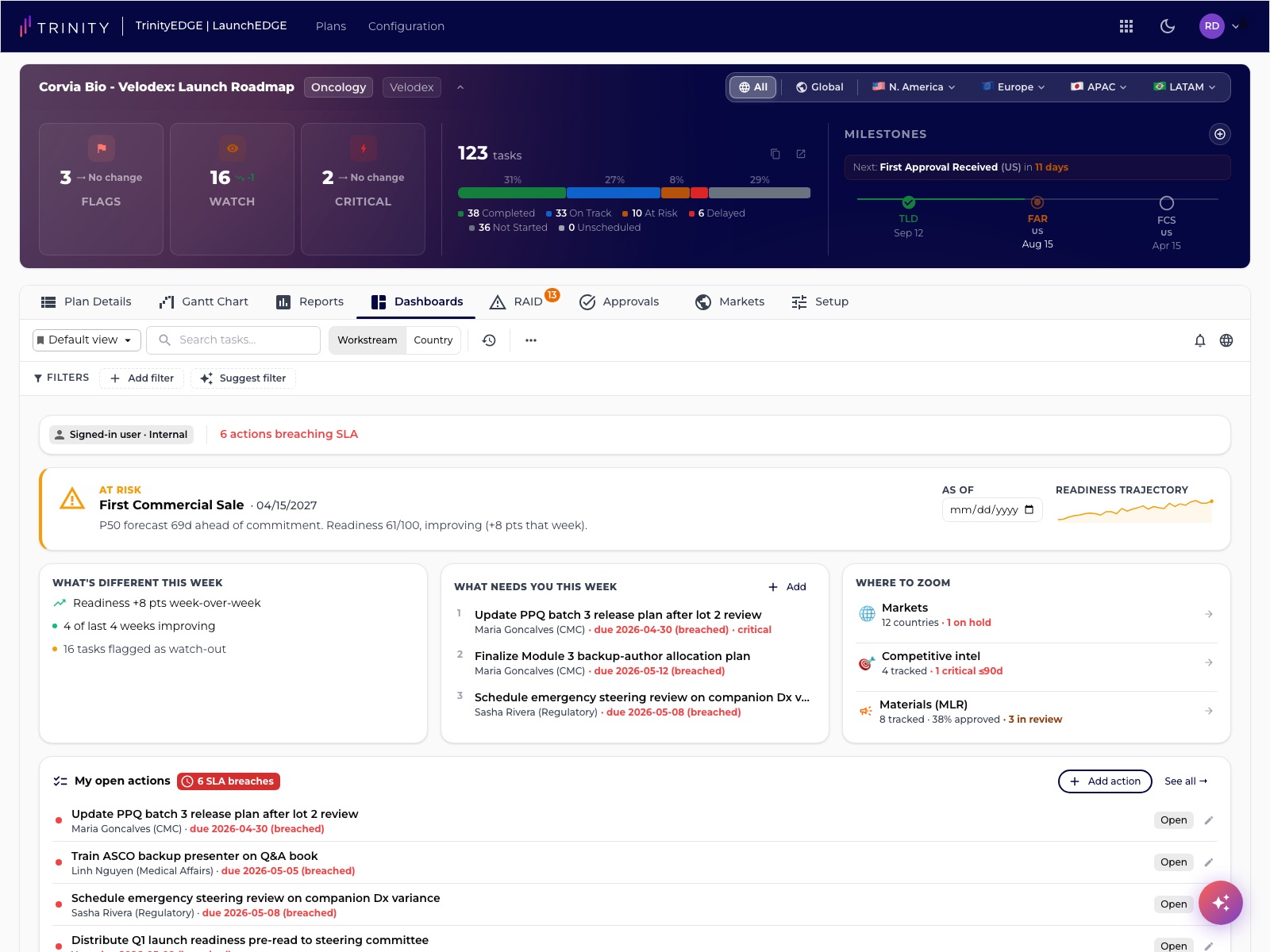This screenshot has width=1270, height=952.
Task: Select the Dashboards tab
Action: [418, 301]
